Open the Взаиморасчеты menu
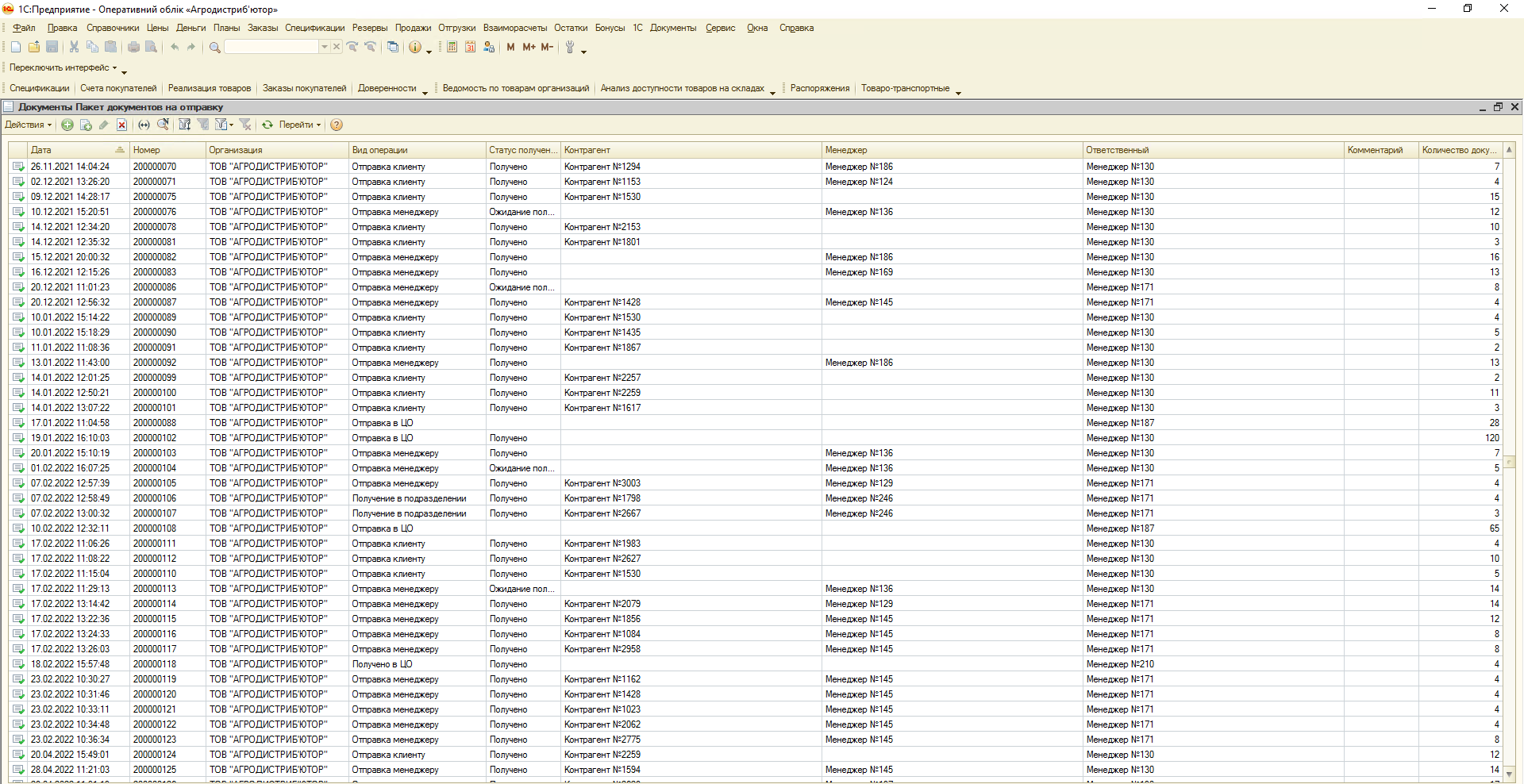Viewport: 1524px width, 784px height. [x=514, y=28]
